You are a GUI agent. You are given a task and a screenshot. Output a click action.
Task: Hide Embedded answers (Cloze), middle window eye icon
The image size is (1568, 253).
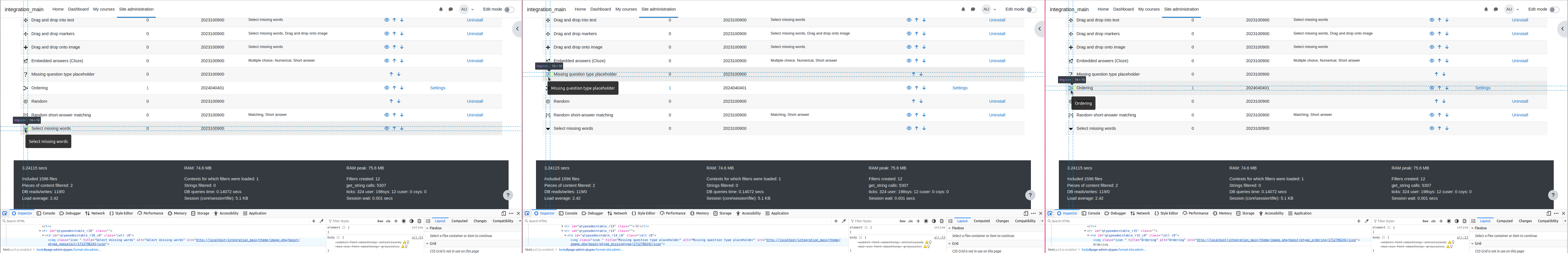tap(909, 60)
